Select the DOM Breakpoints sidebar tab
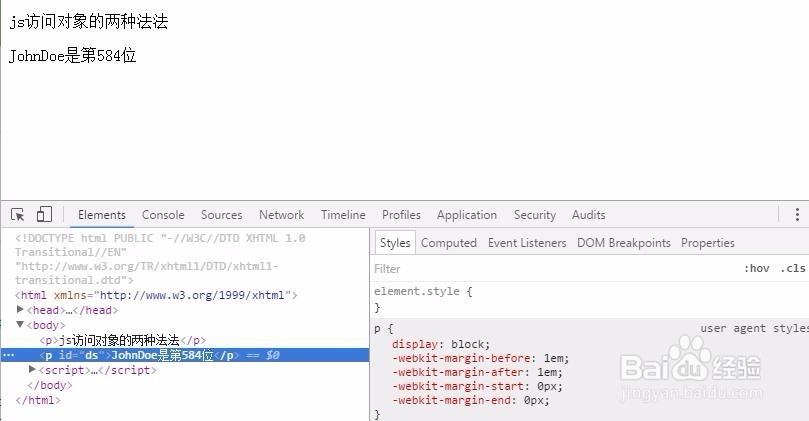The image size is (809, 421). coord(623,243)
